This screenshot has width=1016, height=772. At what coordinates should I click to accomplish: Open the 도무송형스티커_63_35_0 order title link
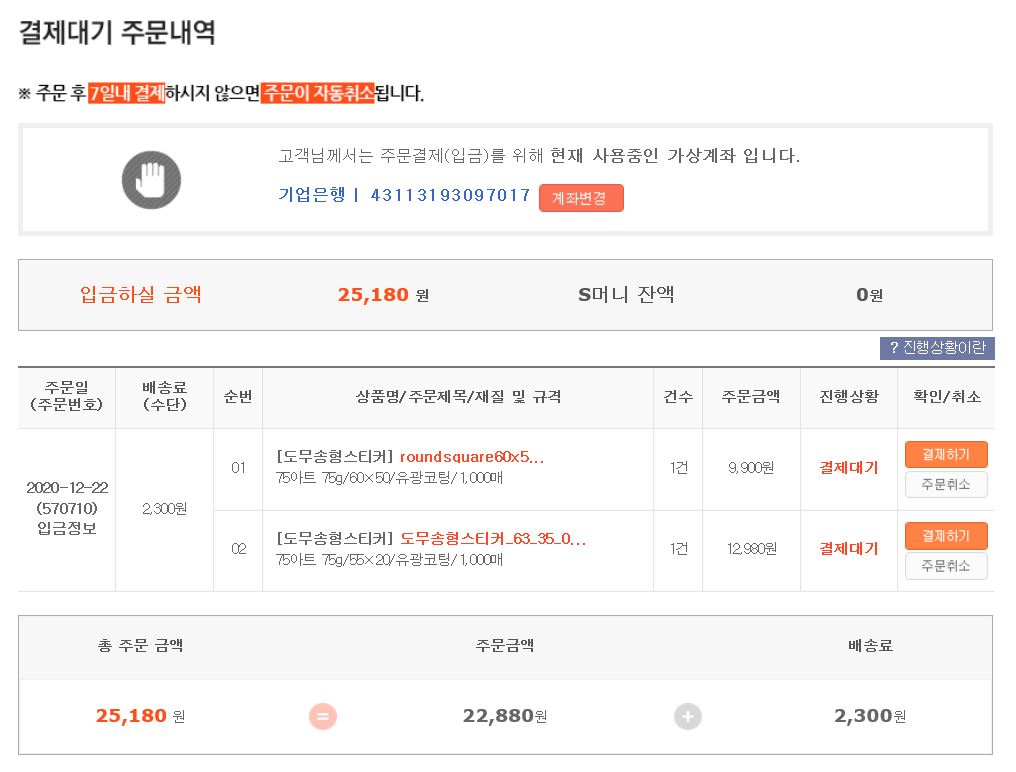tap(493, 539)
